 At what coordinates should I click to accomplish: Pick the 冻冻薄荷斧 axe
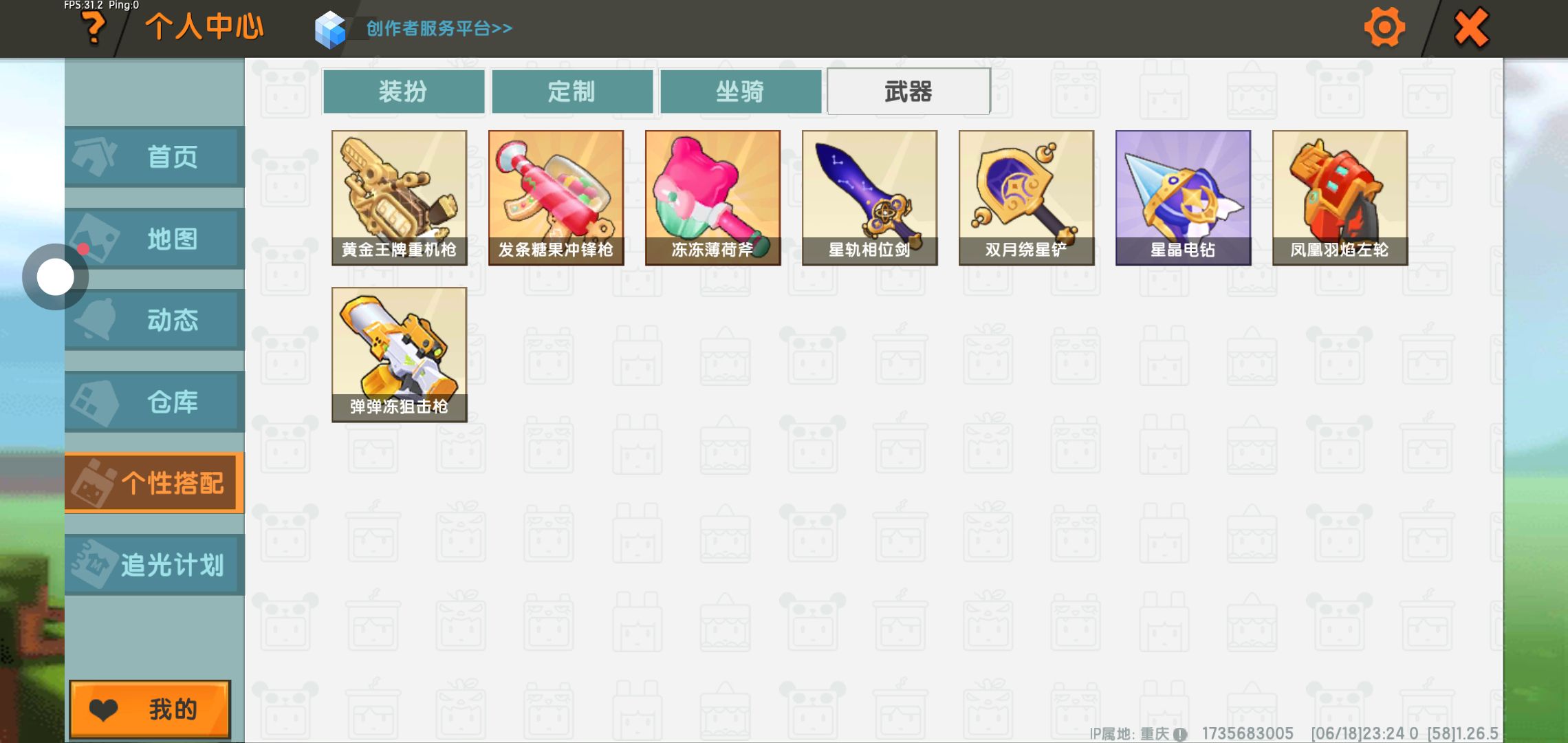[713, 198]
